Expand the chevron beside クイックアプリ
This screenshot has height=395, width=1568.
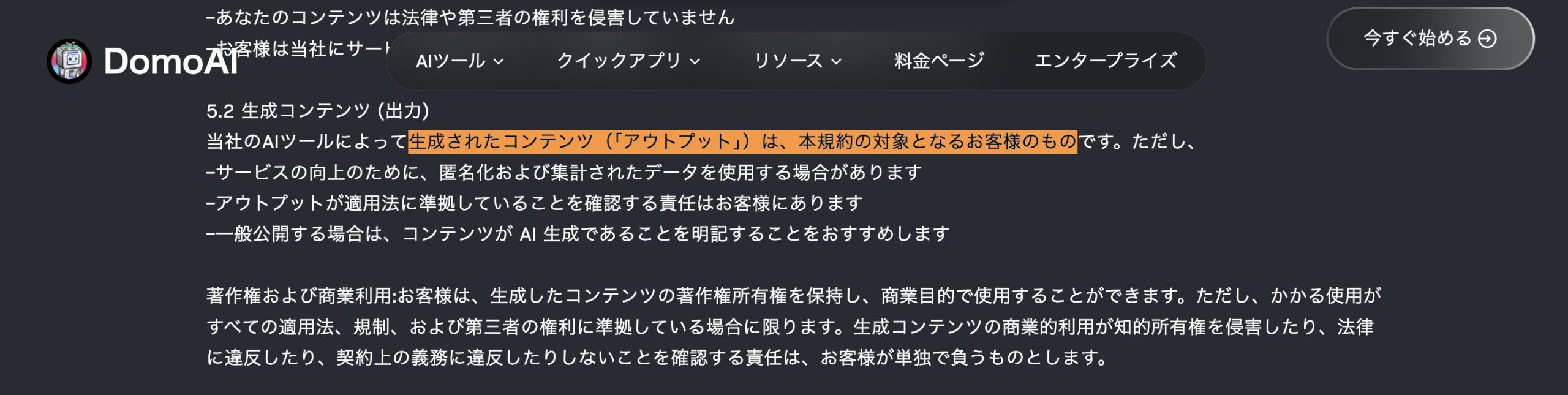695,61
